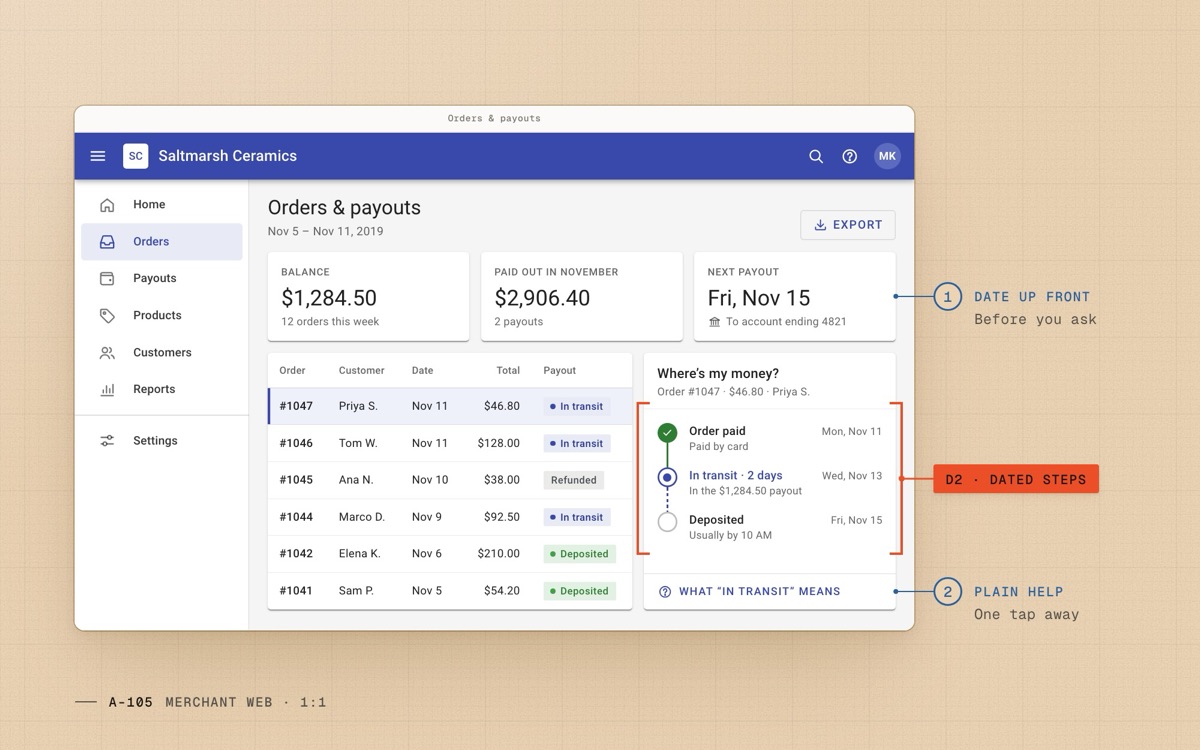Open the hamburger navigation menu
The image size is (1200, 750).
coord(98,156)
